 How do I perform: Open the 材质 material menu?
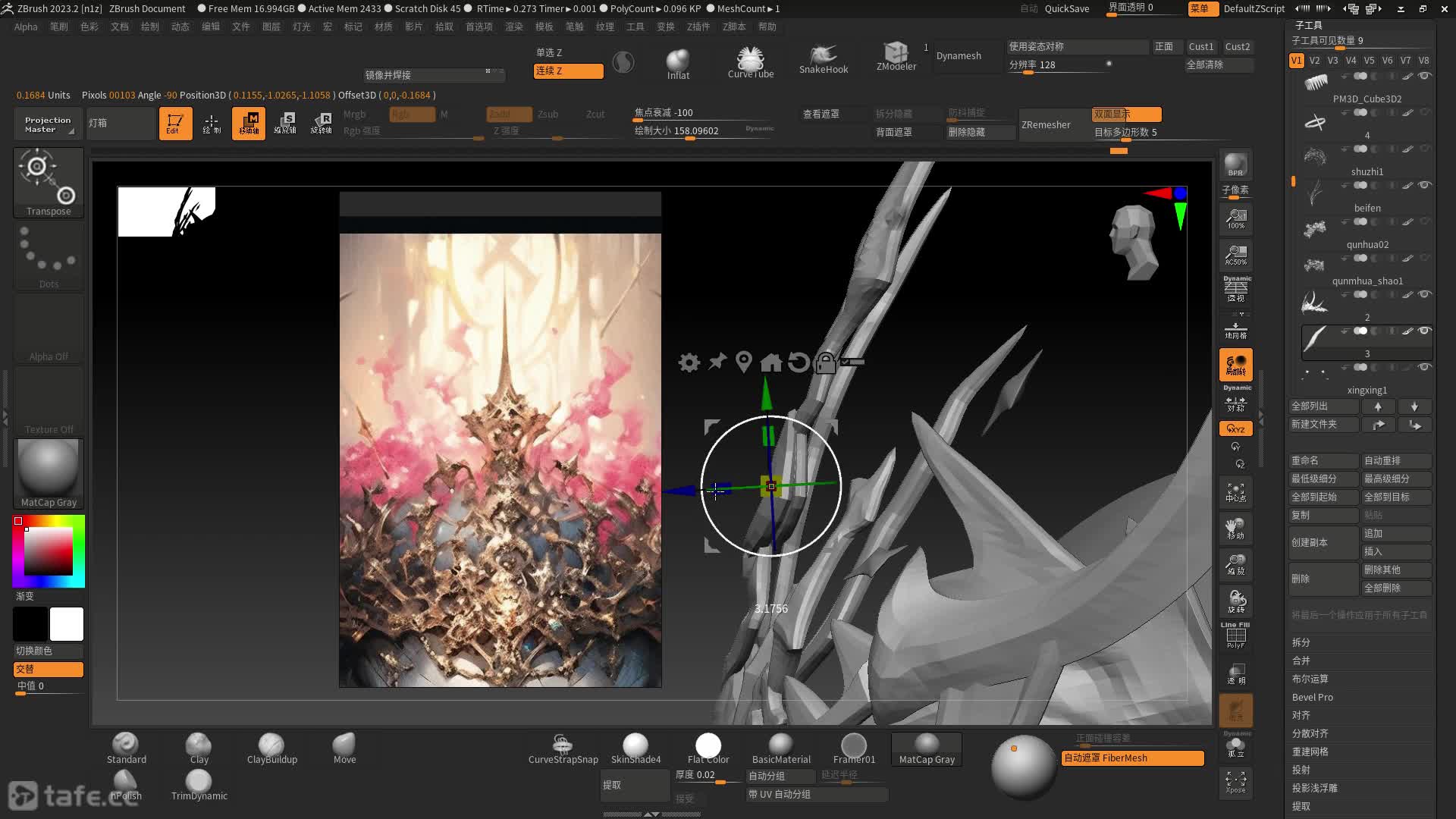(384, 27)
